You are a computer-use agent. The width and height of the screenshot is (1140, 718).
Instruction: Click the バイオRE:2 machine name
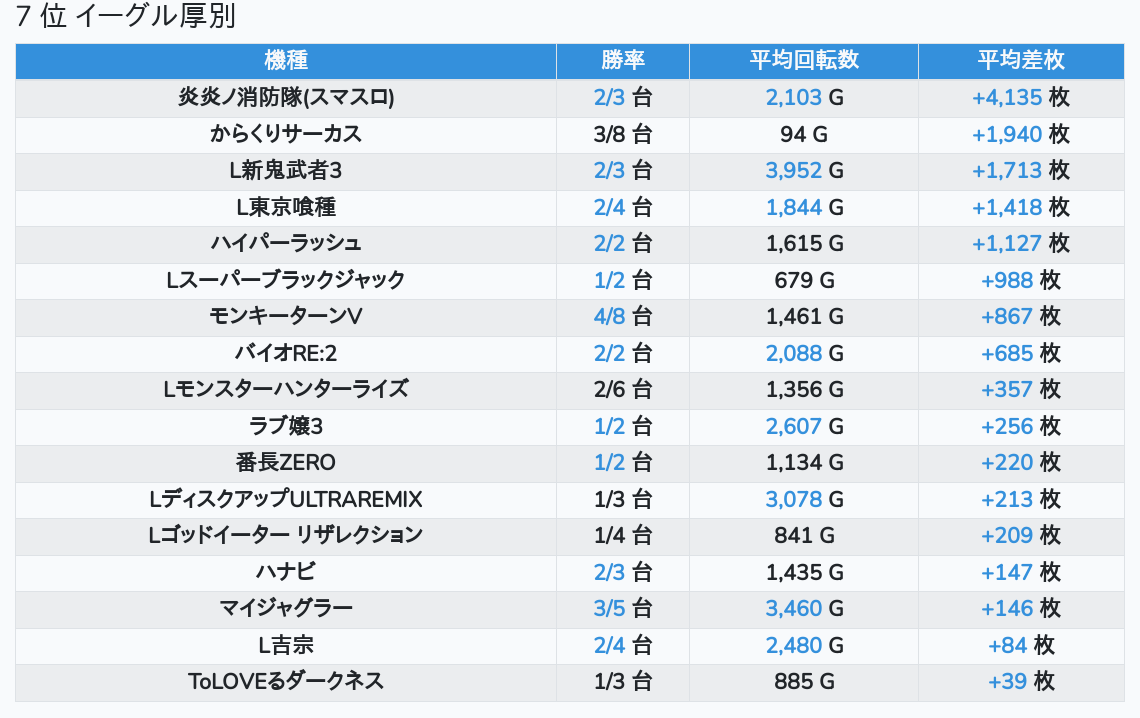tap(286, 353)
